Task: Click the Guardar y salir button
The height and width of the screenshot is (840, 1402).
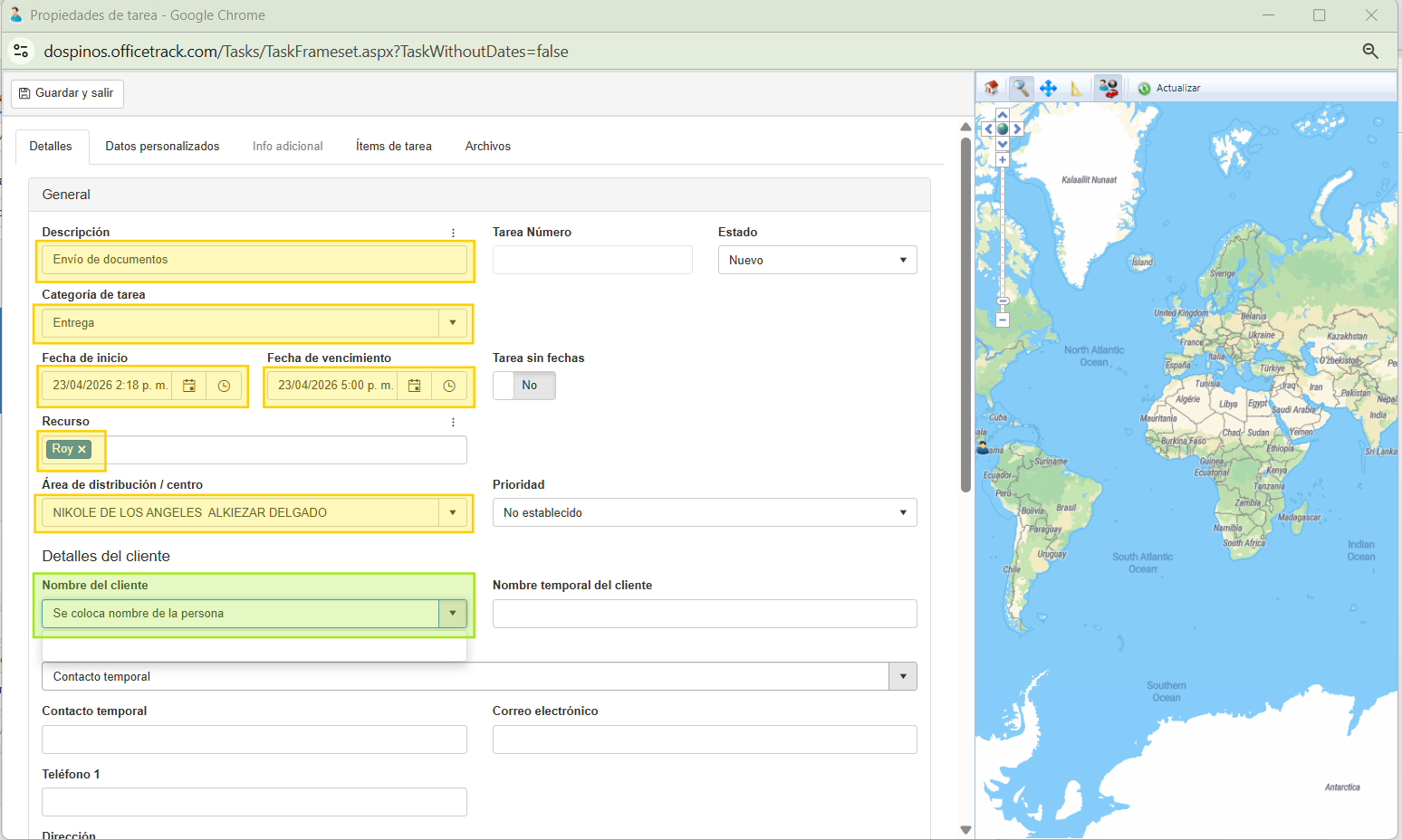Action: (x=67, y=93)
